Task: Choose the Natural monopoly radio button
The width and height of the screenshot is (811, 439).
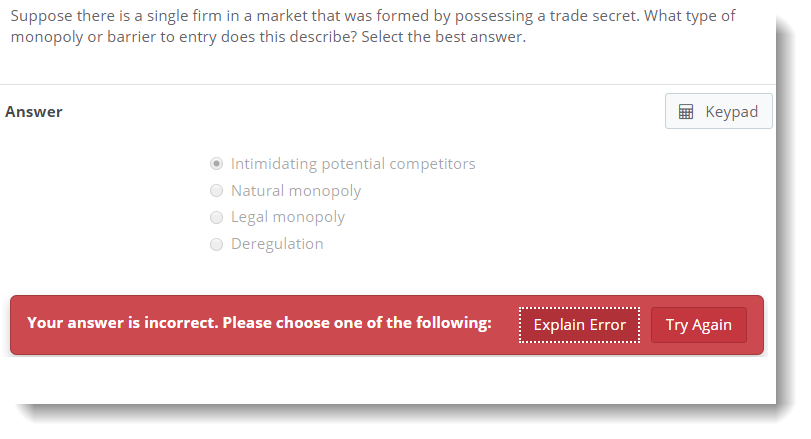Action: click(x=216, y=191)
